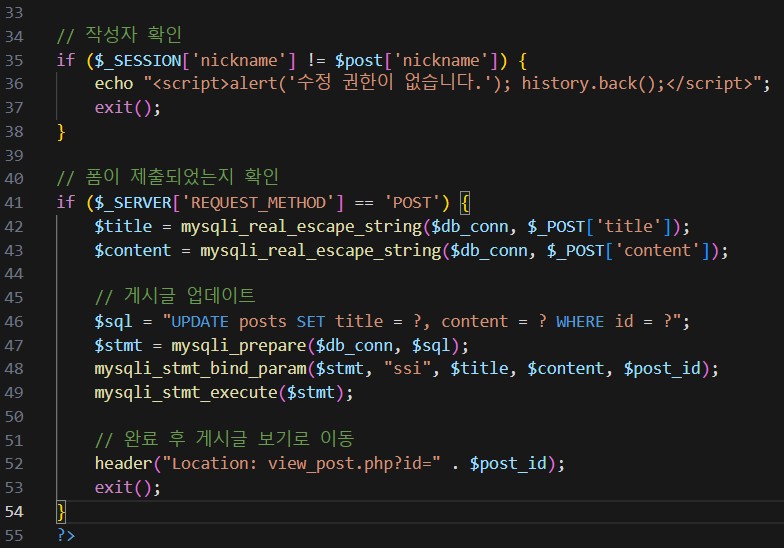The image size is (784, 548).
Task: Click the header function on line 52
Action: click(123, 464)
